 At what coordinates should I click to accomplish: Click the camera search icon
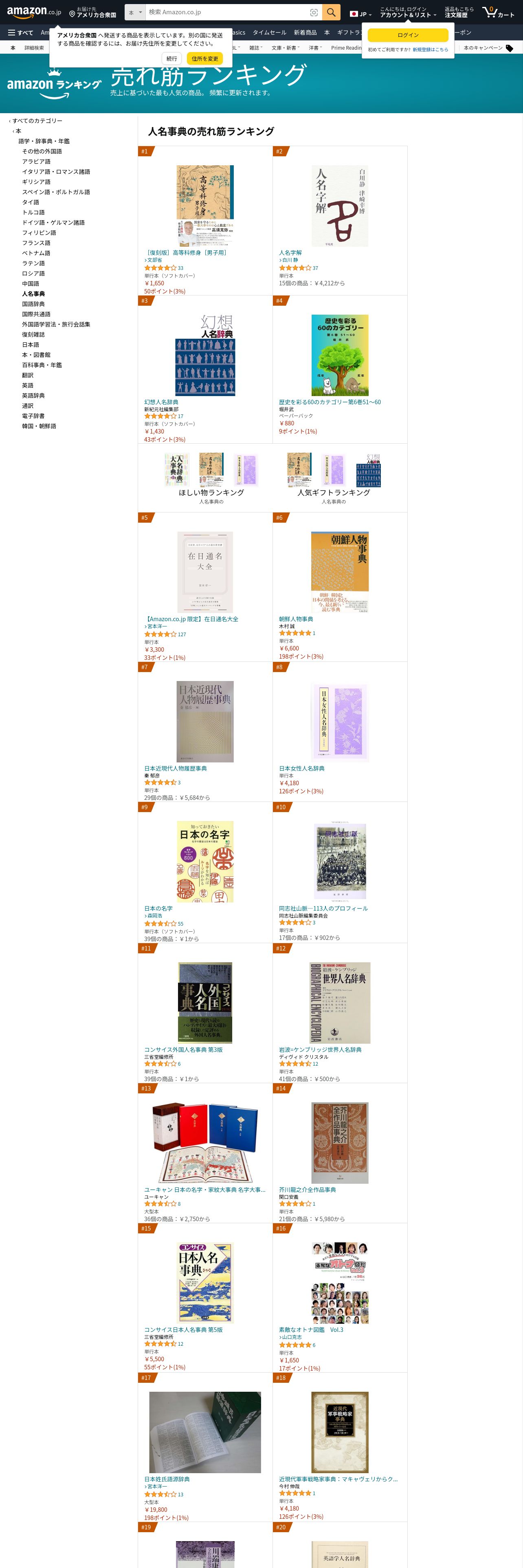pyautogui.click(x=314, y=12)
